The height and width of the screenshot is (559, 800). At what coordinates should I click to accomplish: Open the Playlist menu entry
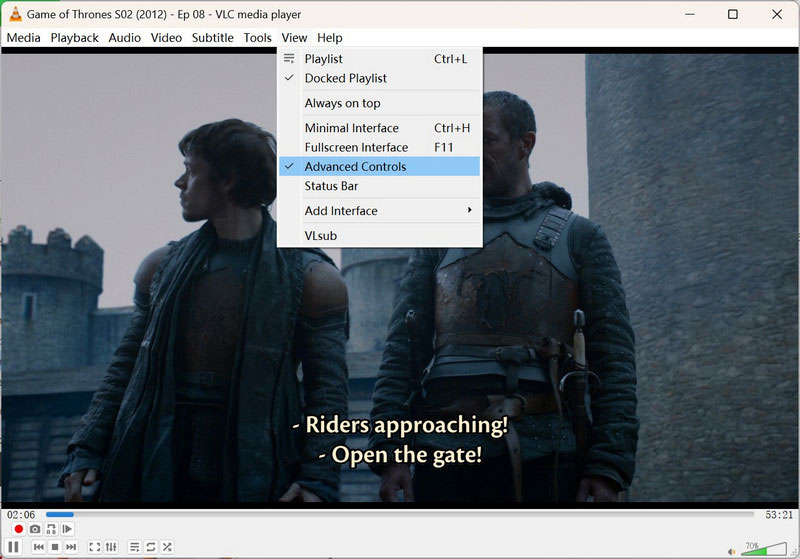click(380, 59)
